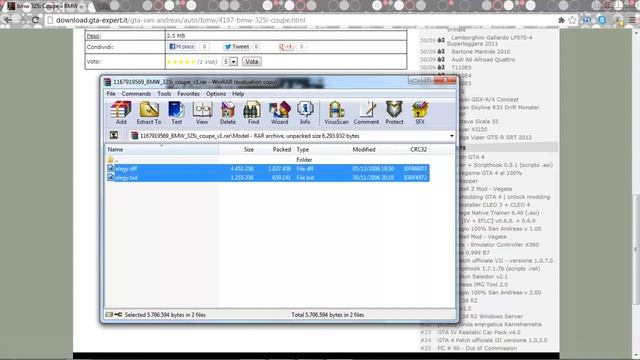
Task: Sort by the Packed column header
Action: [274, 149]
